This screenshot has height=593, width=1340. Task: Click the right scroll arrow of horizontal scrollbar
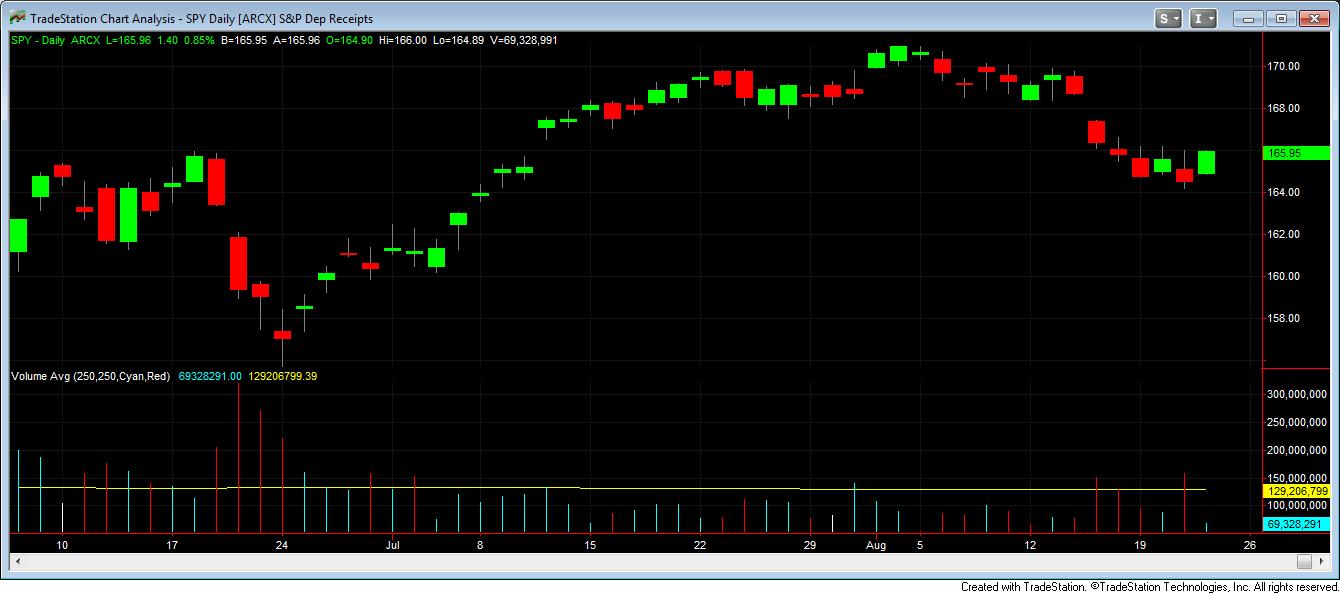[1322, 561]
